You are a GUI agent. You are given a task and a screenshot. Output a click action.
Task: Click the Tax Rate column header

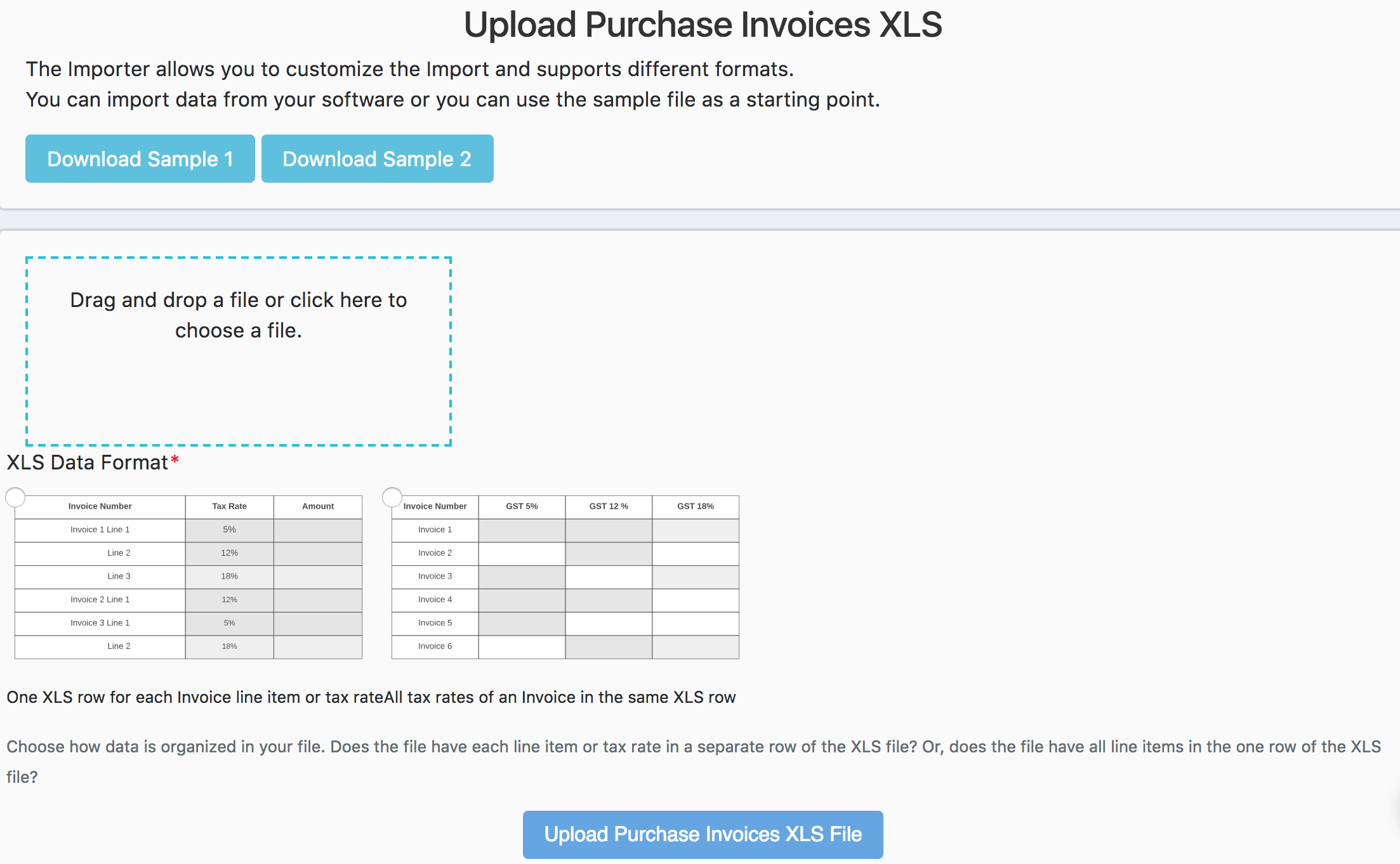point(228,506)
